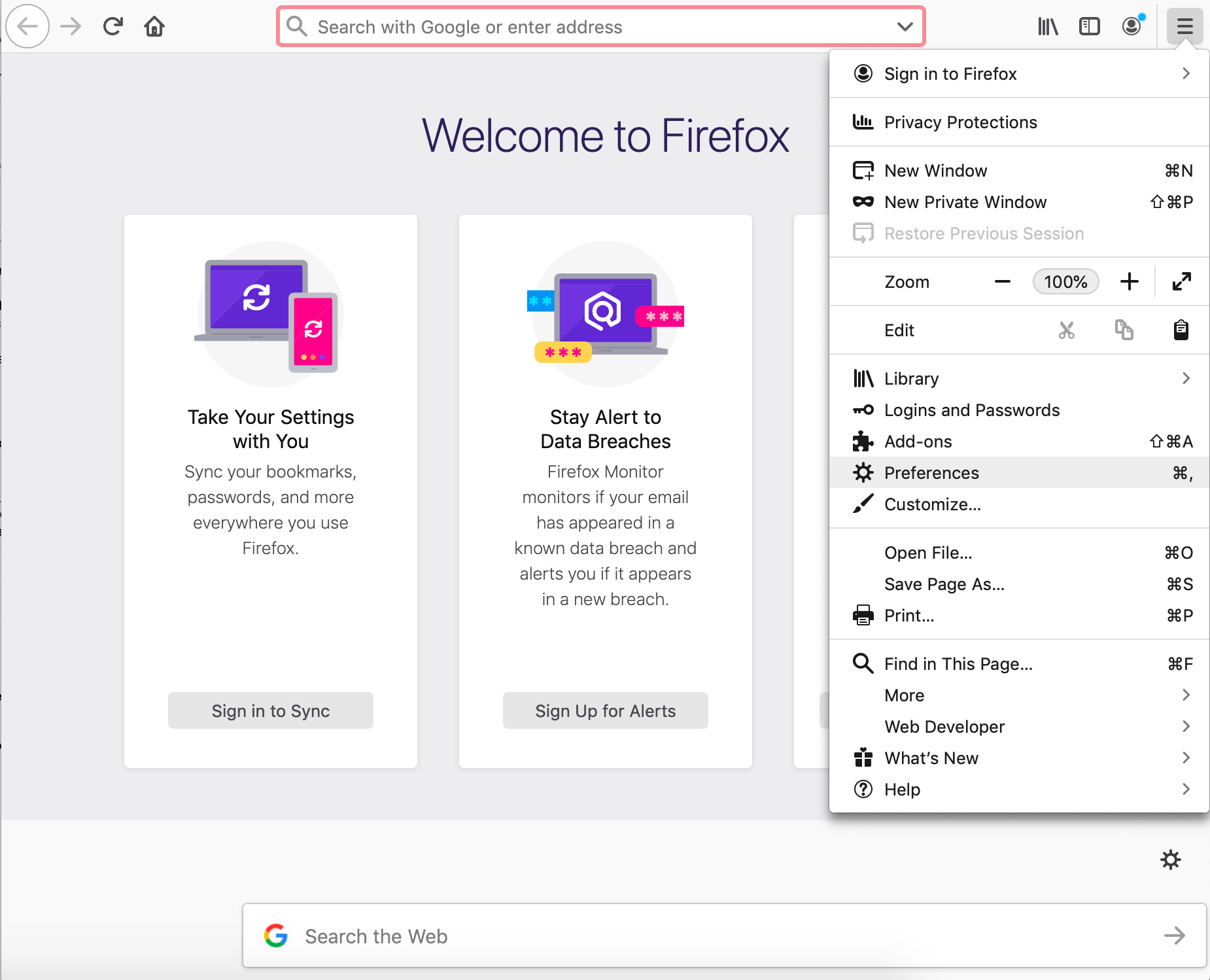Choose Find in This Page...
This screenshot has height=980, width=1210.
[1019, 664]
